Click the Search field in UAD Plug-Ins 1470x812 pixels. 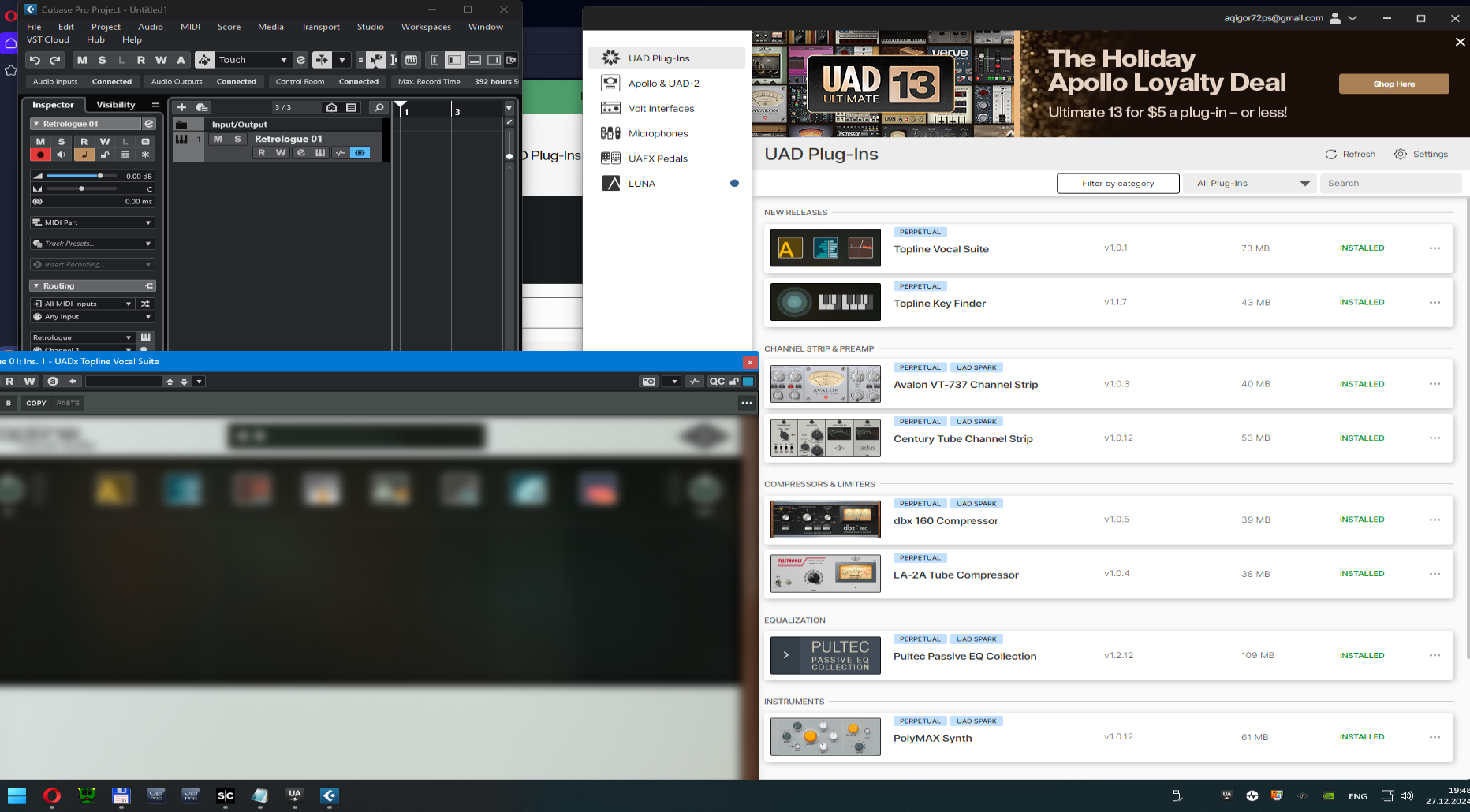(x=1390, y=184)
